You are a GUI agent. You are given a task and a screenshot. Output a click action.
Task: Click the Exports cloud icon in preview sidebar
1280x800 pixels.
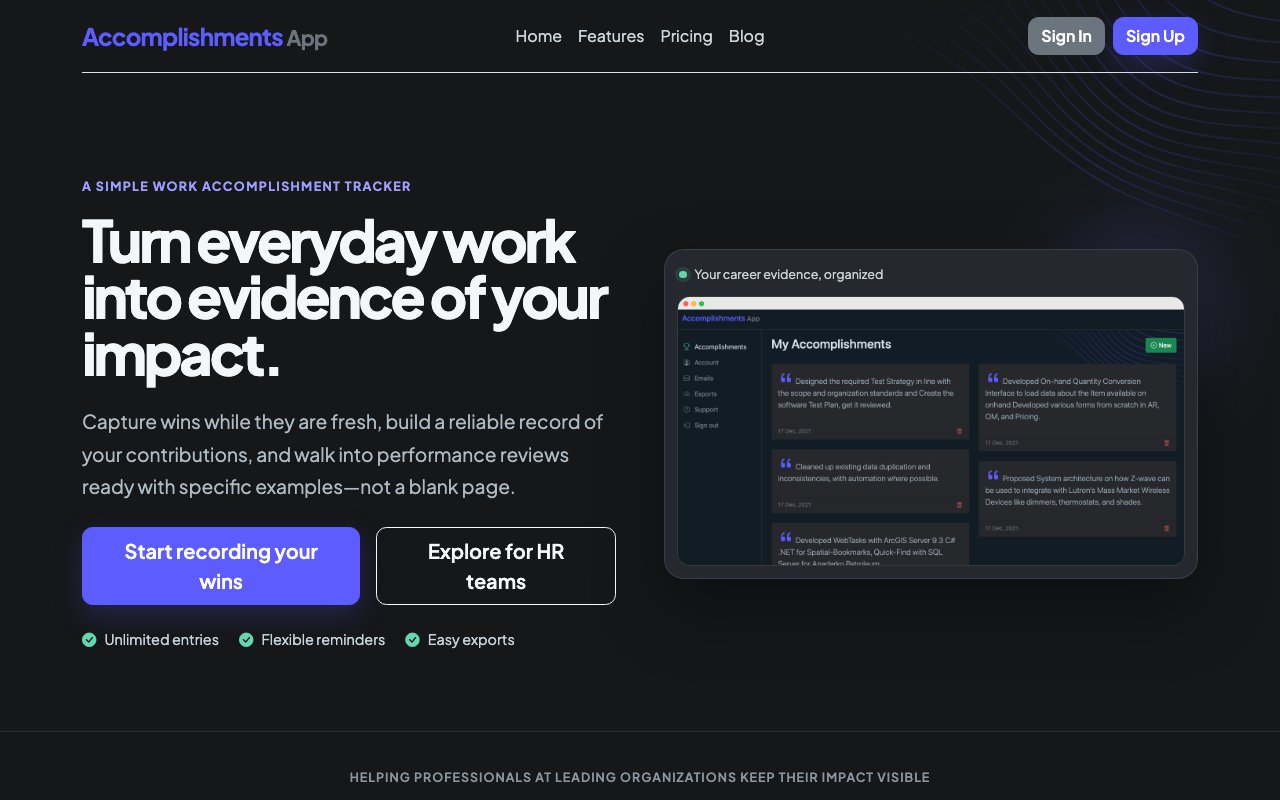pos(686,394)
